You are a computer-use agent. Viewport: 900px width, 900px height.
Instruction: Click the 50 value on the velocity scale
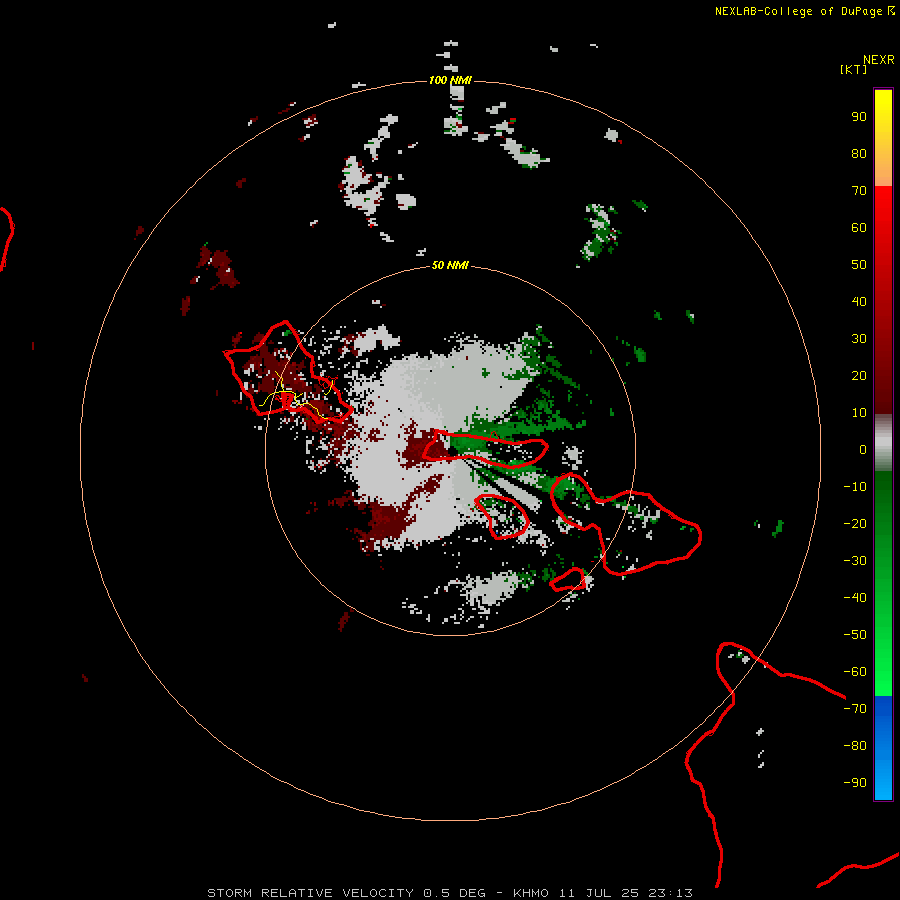[859, 265]
